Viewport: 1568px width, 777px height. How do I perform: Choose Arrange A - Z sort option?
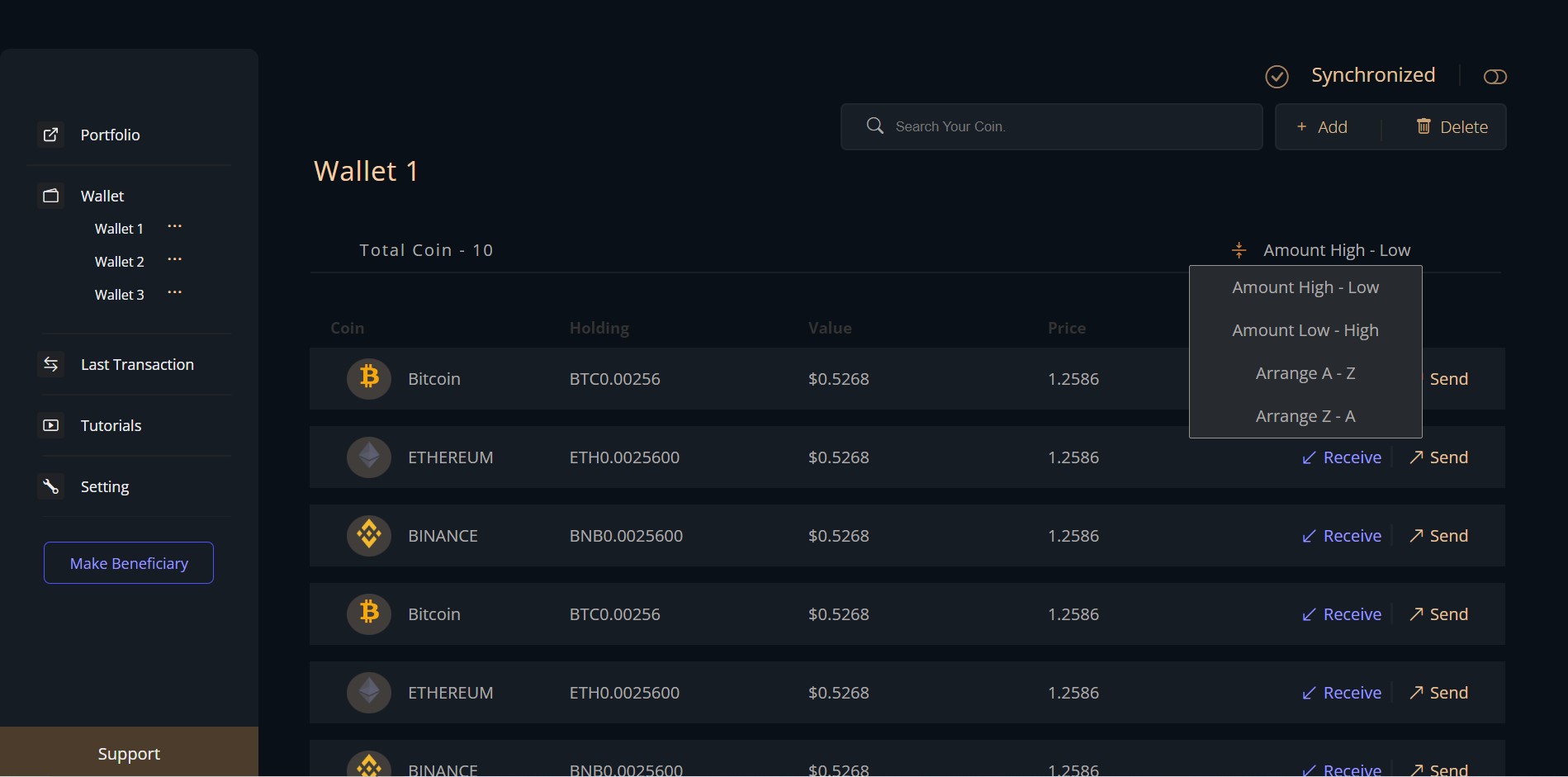1305,373
